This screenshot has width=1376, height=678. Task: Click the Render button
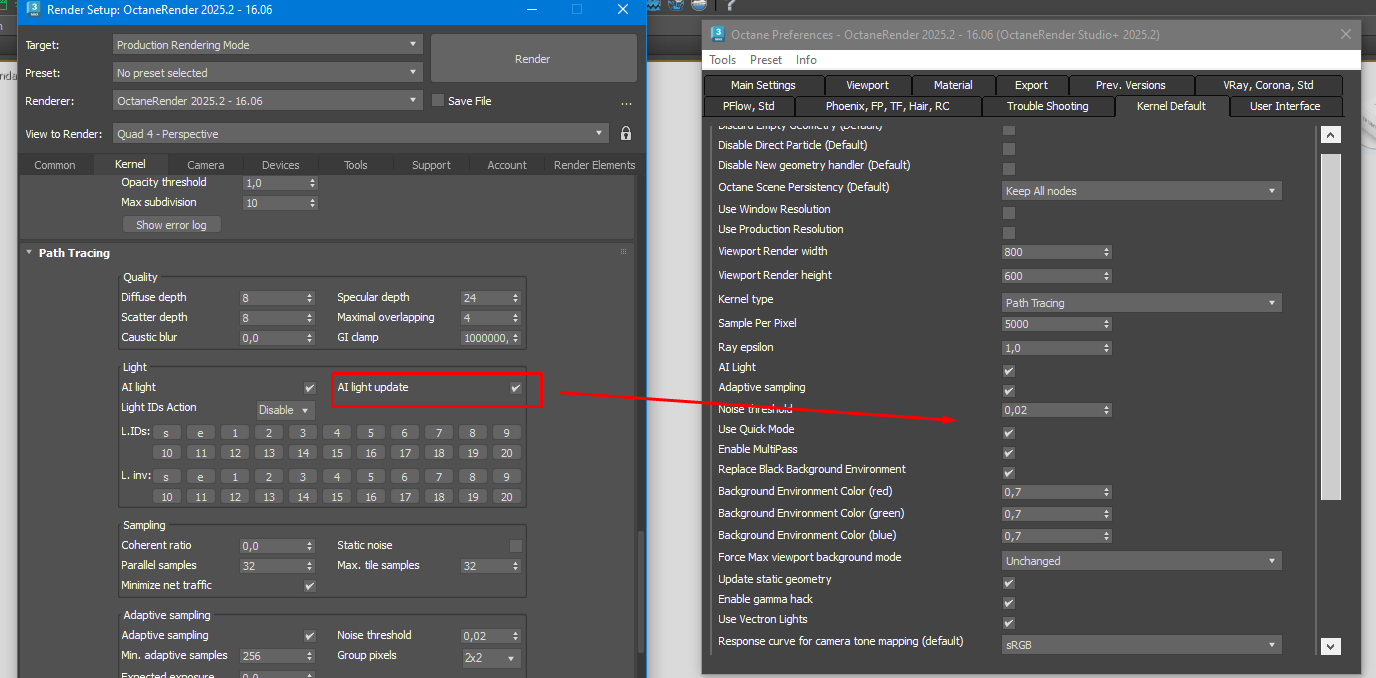533,59
